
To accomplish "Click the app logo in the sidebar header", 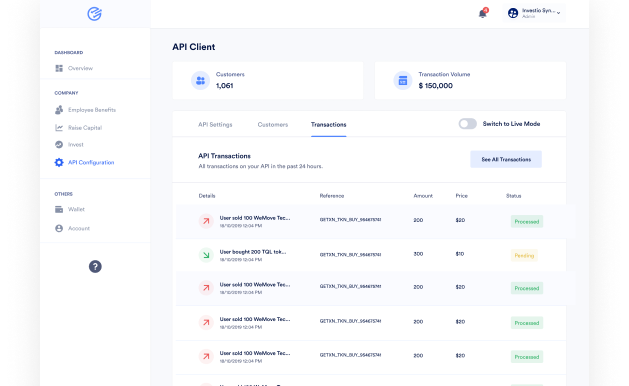I will [95, 14].
